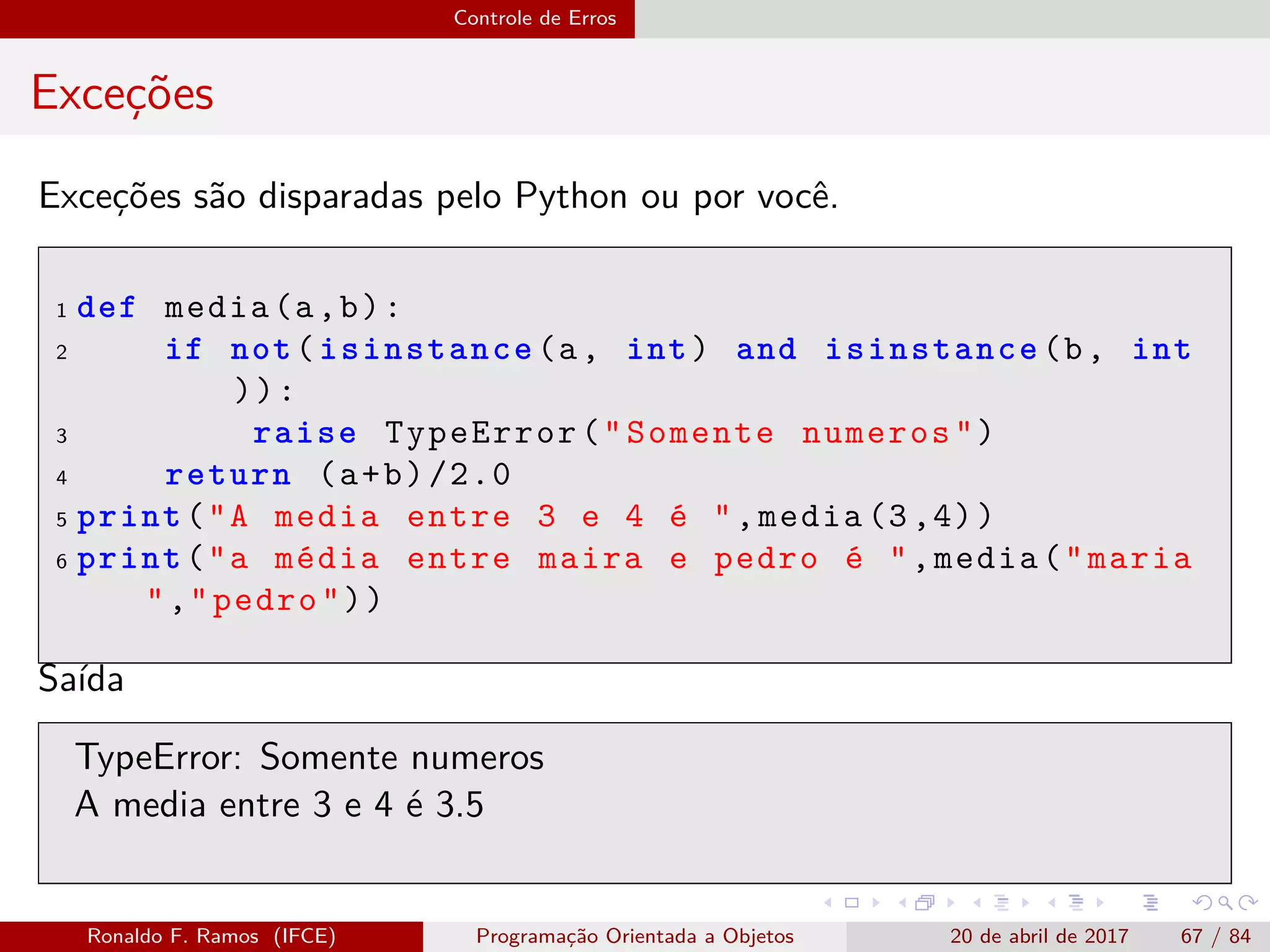The height and width of the screenshot is (952, 1270).
Task: Go to next section arrow
Action: pyautogui.click(x=1100, y=902)
